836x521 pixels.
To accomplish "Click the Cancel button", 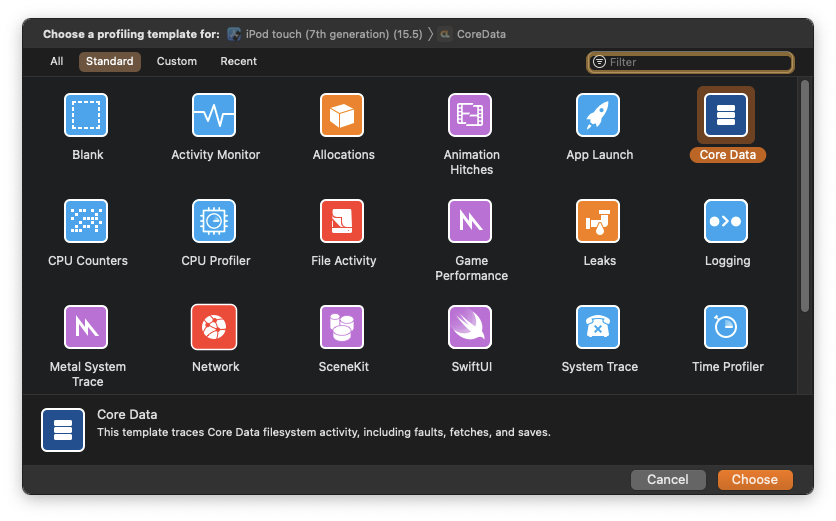I will 668,479.
